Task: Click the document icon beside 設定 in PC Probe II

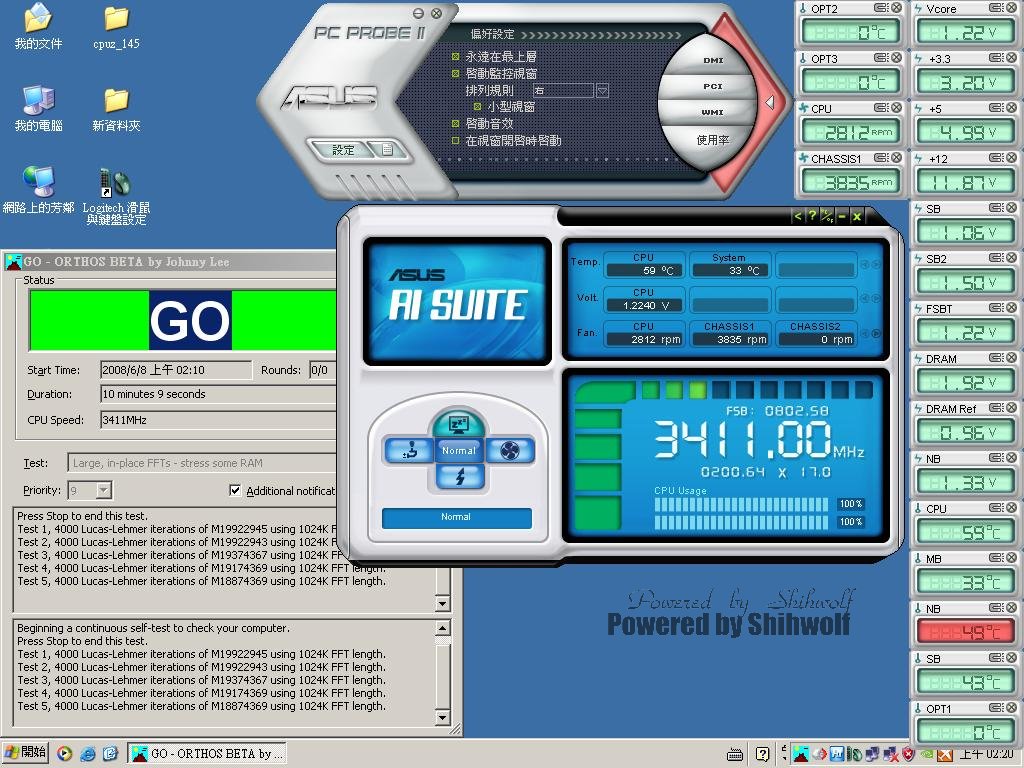Action: (387, 150)
